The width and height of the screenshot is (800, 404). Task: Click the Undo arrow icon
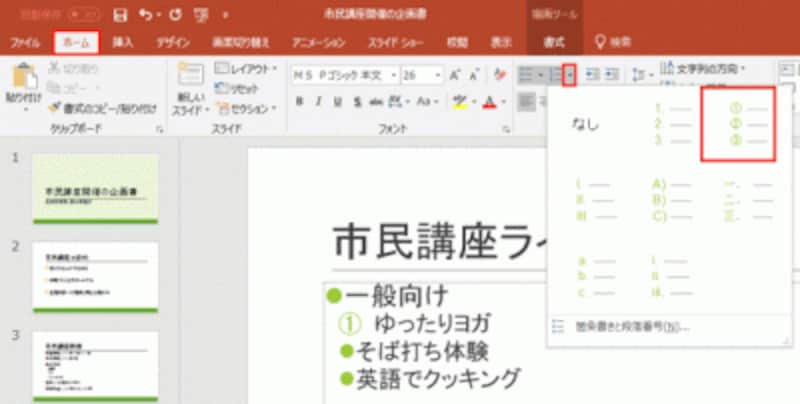tap(147, 15)
